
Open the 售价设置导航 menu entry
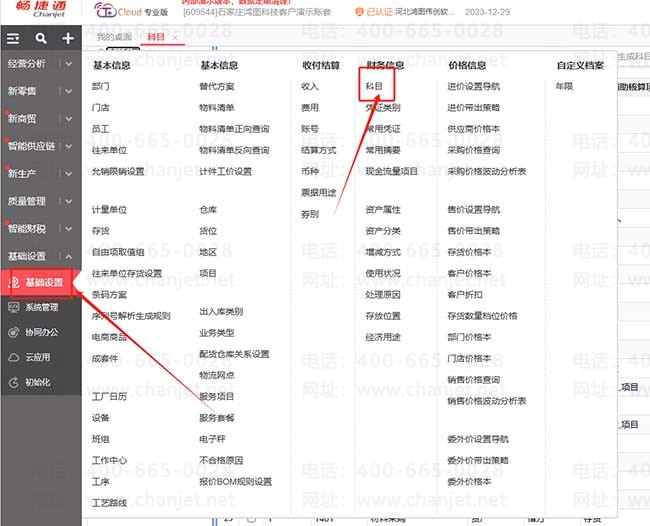coord(474,210)
